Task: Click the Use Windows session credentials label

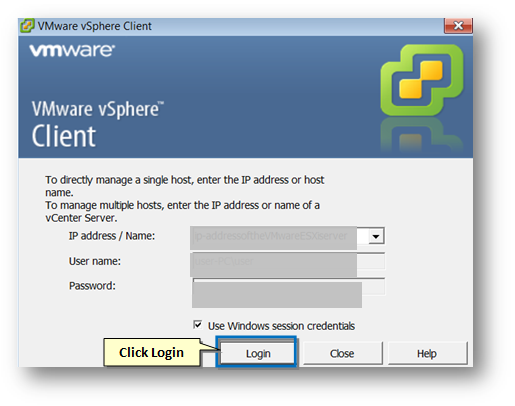Action: coord(281,326)
